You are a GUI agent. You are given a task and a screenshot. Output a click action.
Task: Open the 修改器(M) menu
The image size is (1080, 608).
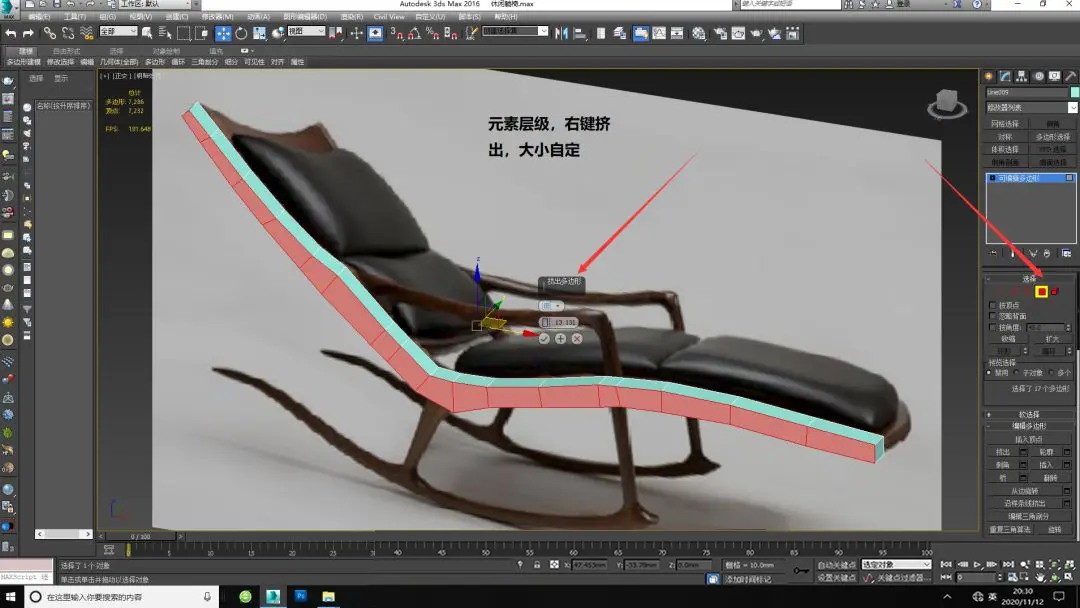coord(218,17)
